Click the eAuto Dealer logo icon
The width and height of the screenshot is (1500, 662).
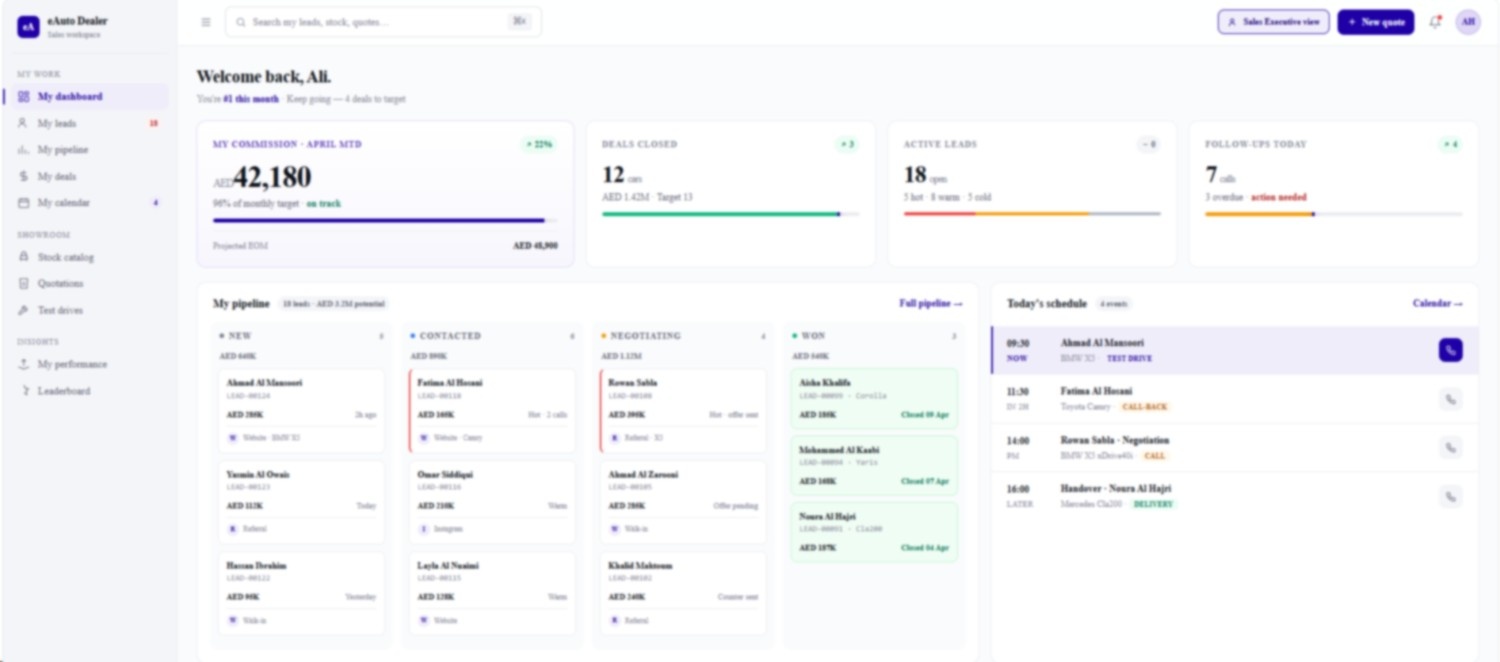tap(28, 27)
